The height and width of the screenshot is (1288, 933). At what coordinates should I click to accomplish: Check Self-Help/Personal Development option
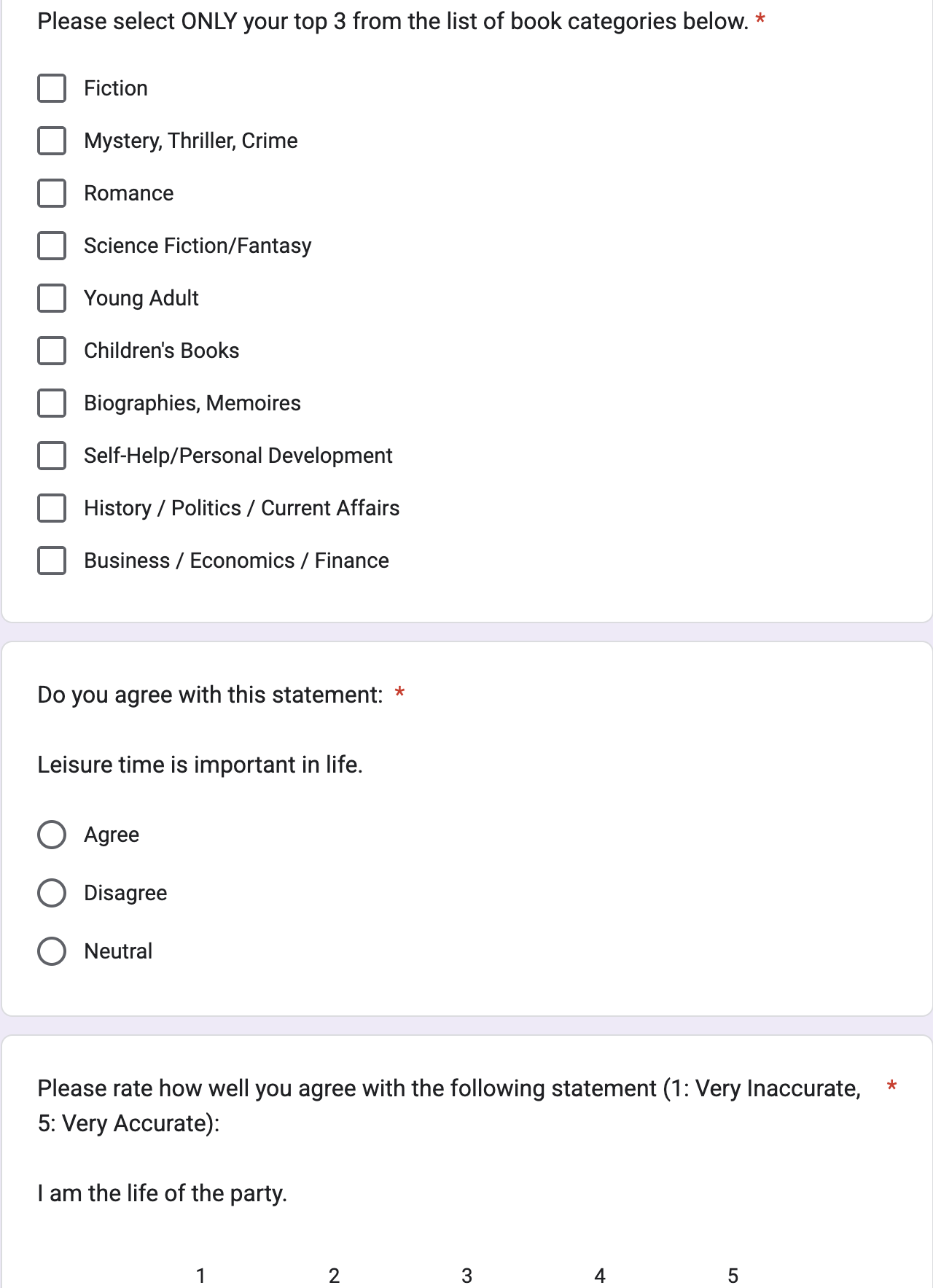coord(52,456)
